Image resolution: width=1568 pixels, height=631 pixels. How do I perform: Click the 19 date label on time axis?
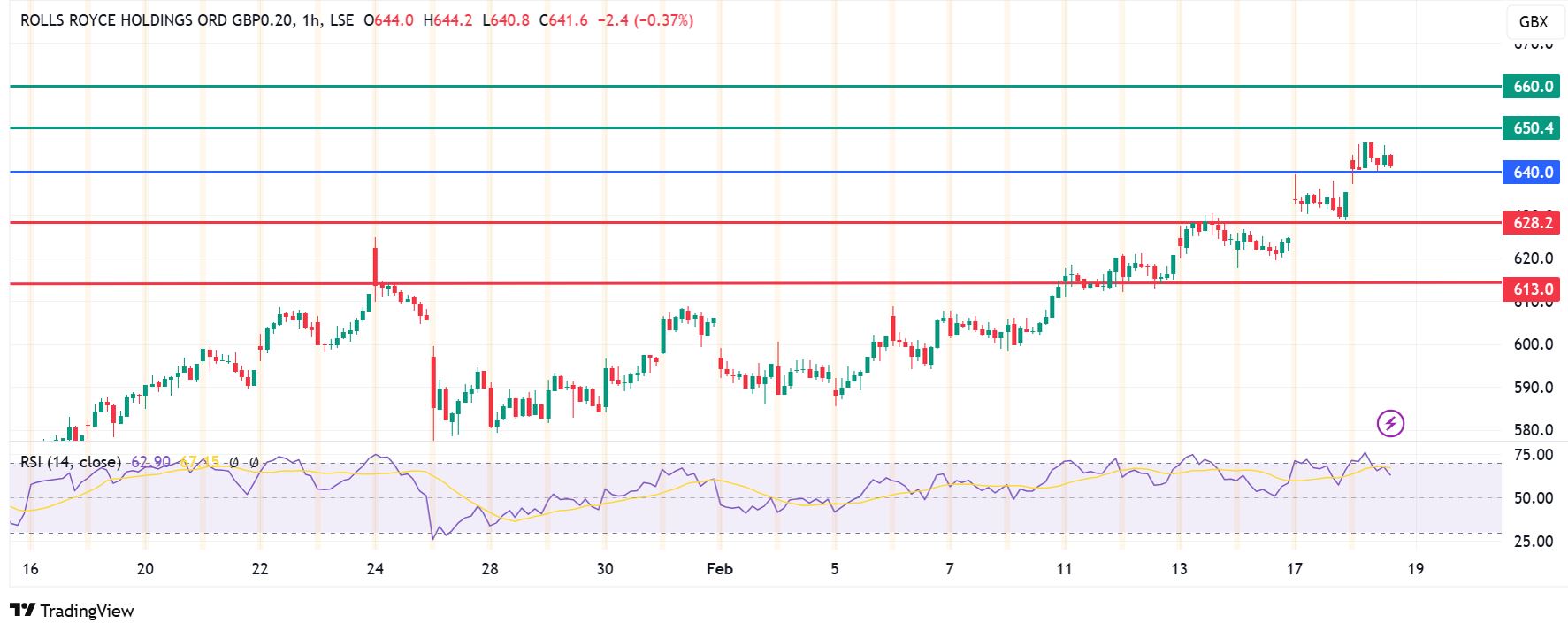(x=1415, y=569)
